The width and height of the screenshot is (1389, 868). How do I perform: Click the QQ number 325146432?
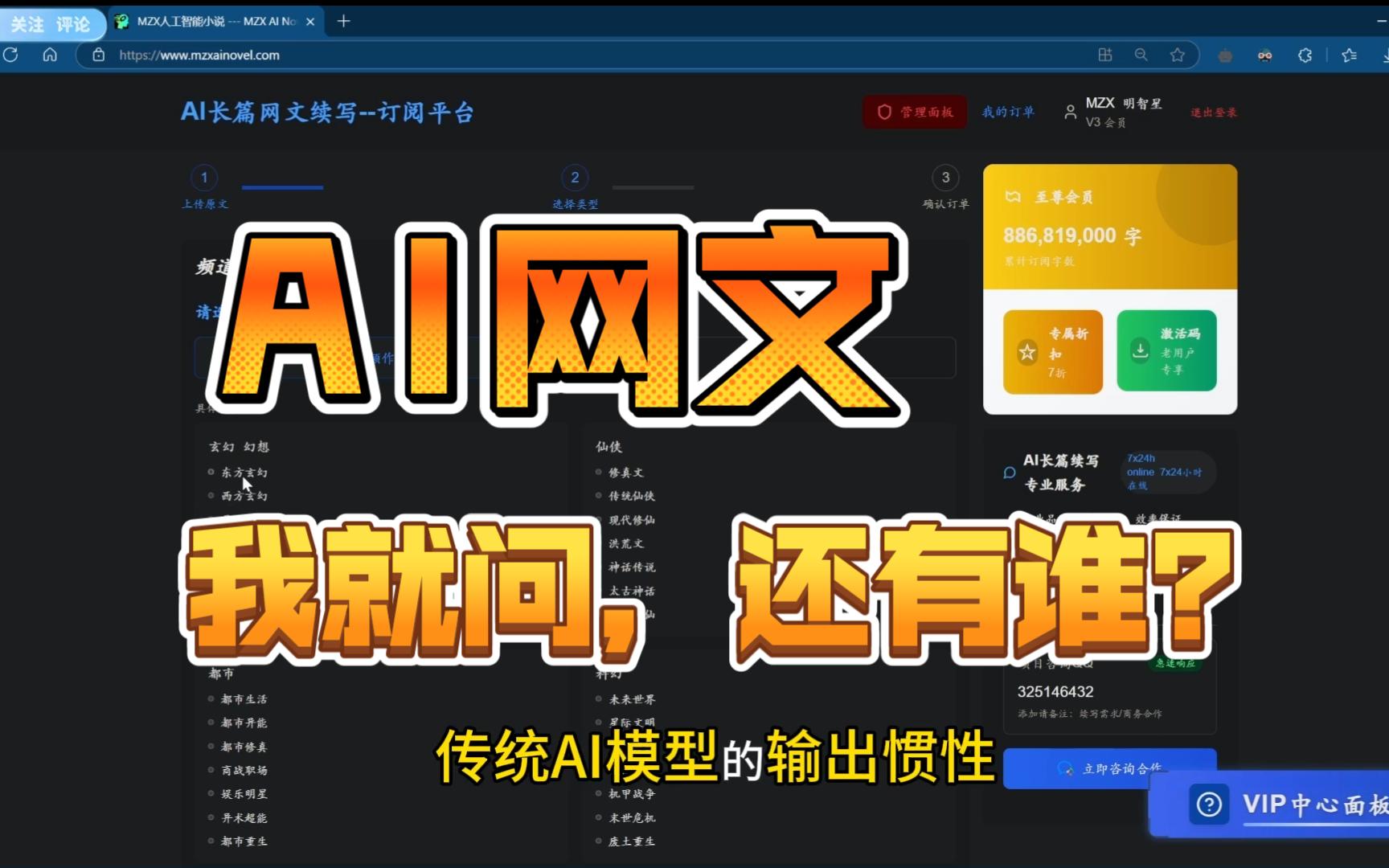click(x=1055, y=691)
